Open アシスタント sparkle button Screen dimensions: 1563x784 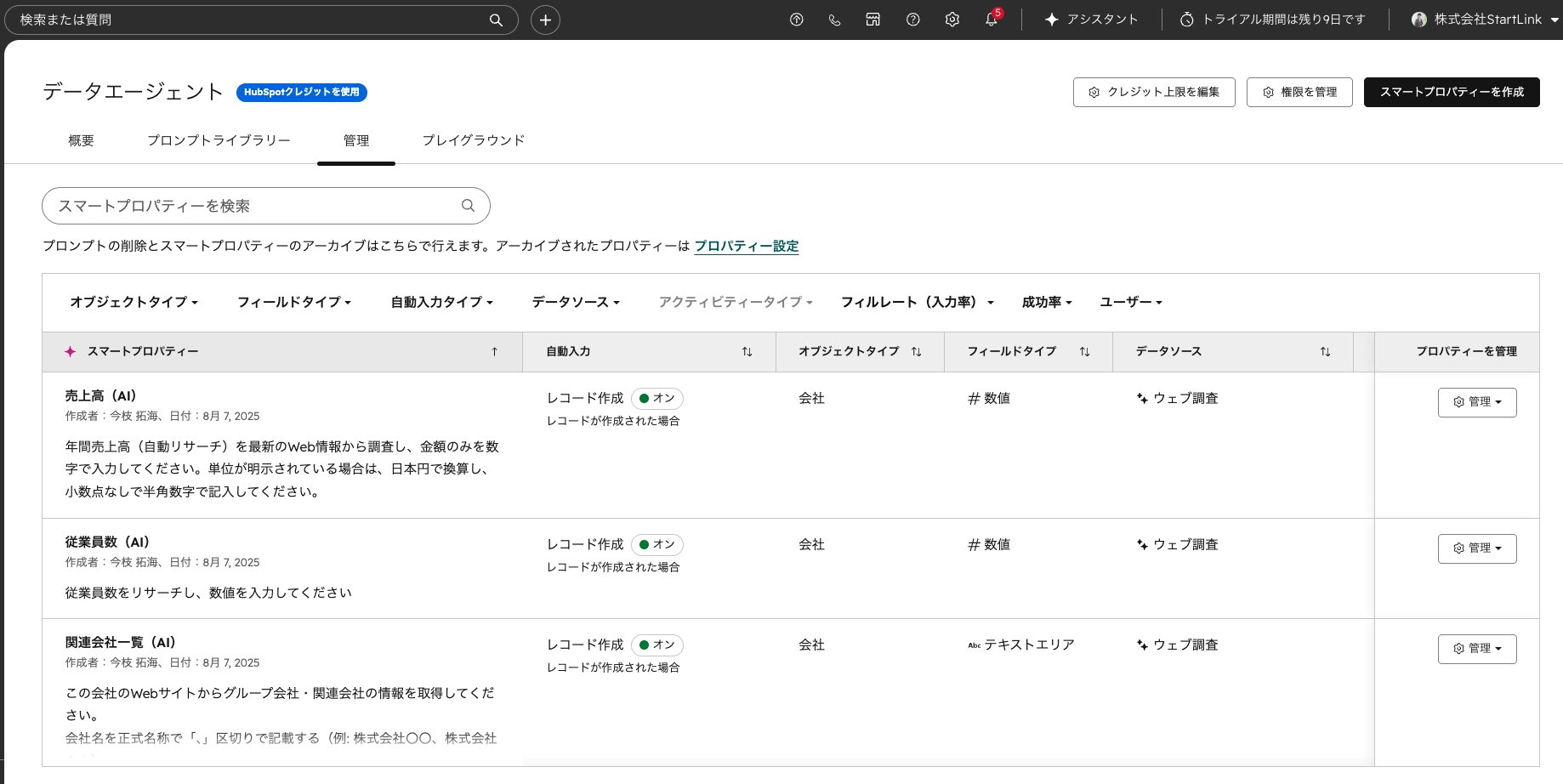point(1091,20)
